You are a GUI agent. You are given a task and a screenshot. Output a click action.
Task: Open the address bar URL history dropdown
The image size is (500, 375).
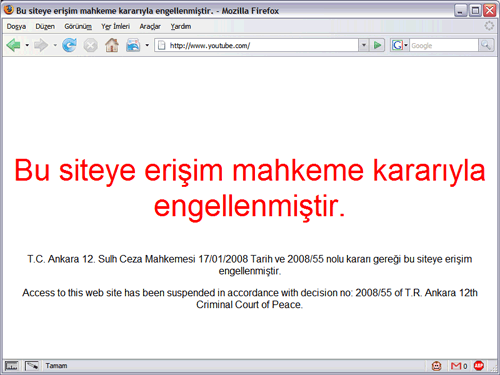[x=364, y=45]
